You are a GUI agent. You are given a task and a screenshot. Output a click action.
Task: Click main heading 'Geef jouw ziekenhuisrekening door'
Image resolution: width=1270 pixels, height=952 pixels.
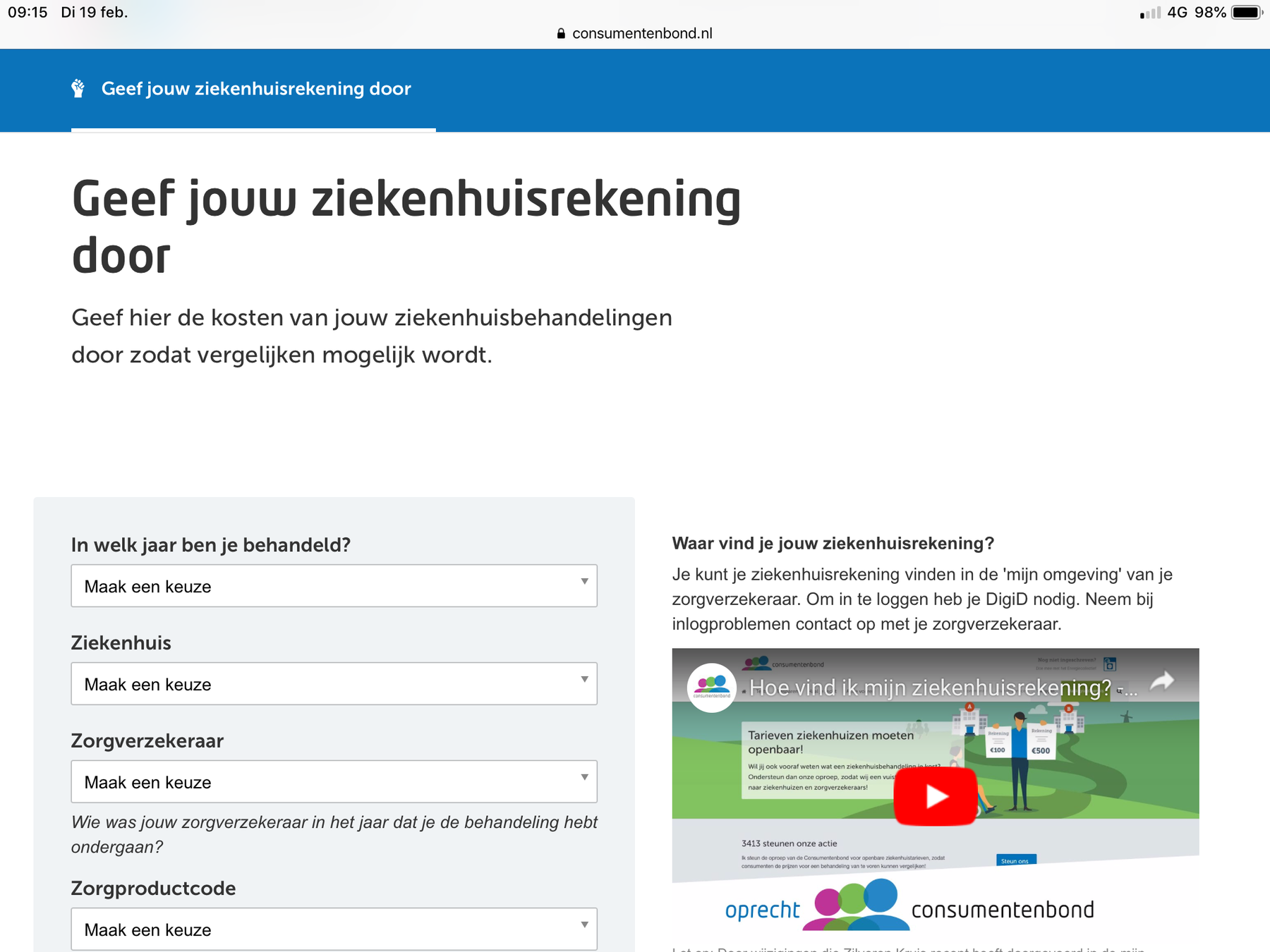pos(406,226)
